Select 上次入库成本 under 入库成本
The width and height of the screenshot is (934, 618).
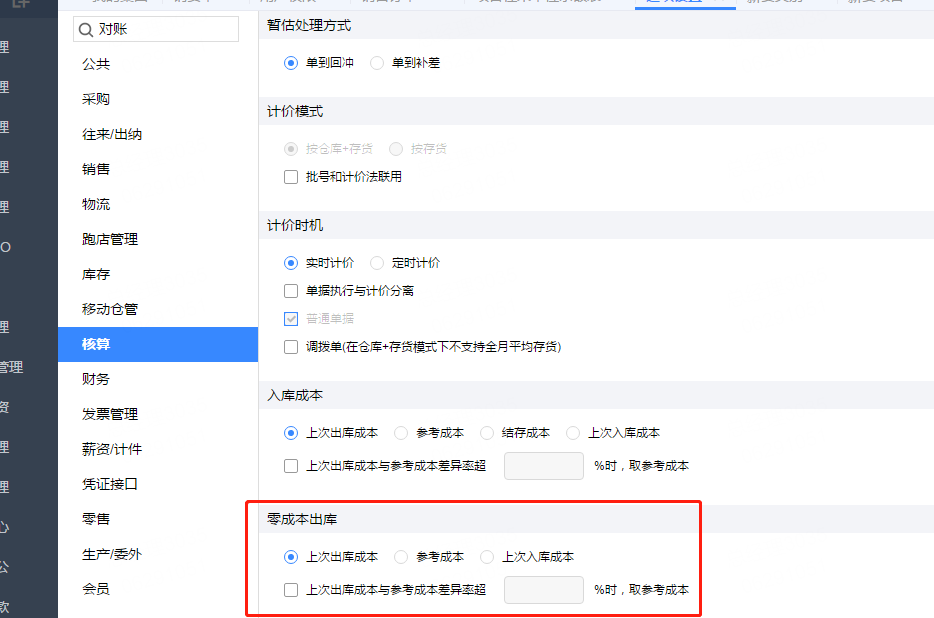click(x=573, y=433)
